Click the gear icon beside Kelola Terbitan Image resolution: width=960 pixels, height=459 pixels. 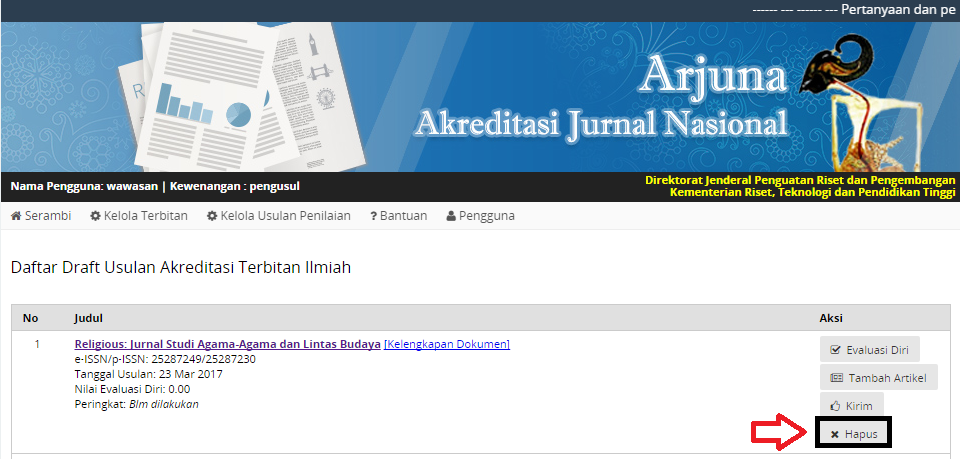(x=95, y=216)
